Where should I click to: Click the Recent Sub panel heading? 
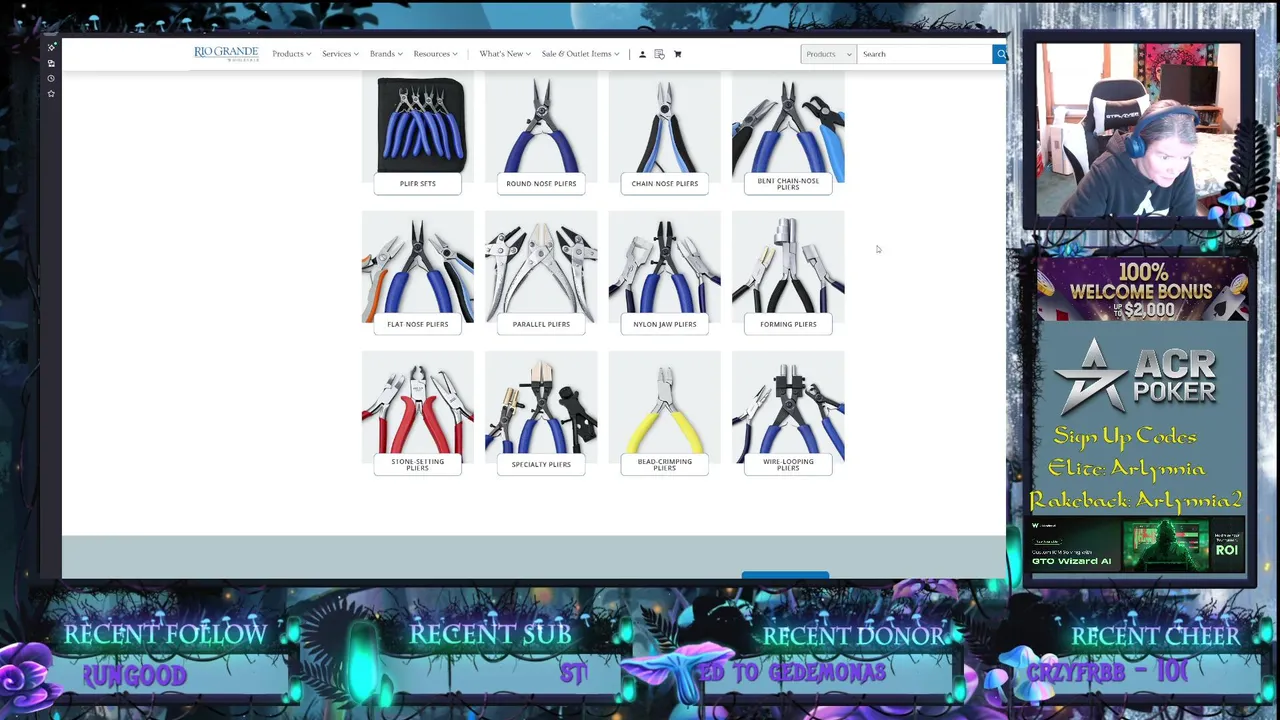click(490, 634)
